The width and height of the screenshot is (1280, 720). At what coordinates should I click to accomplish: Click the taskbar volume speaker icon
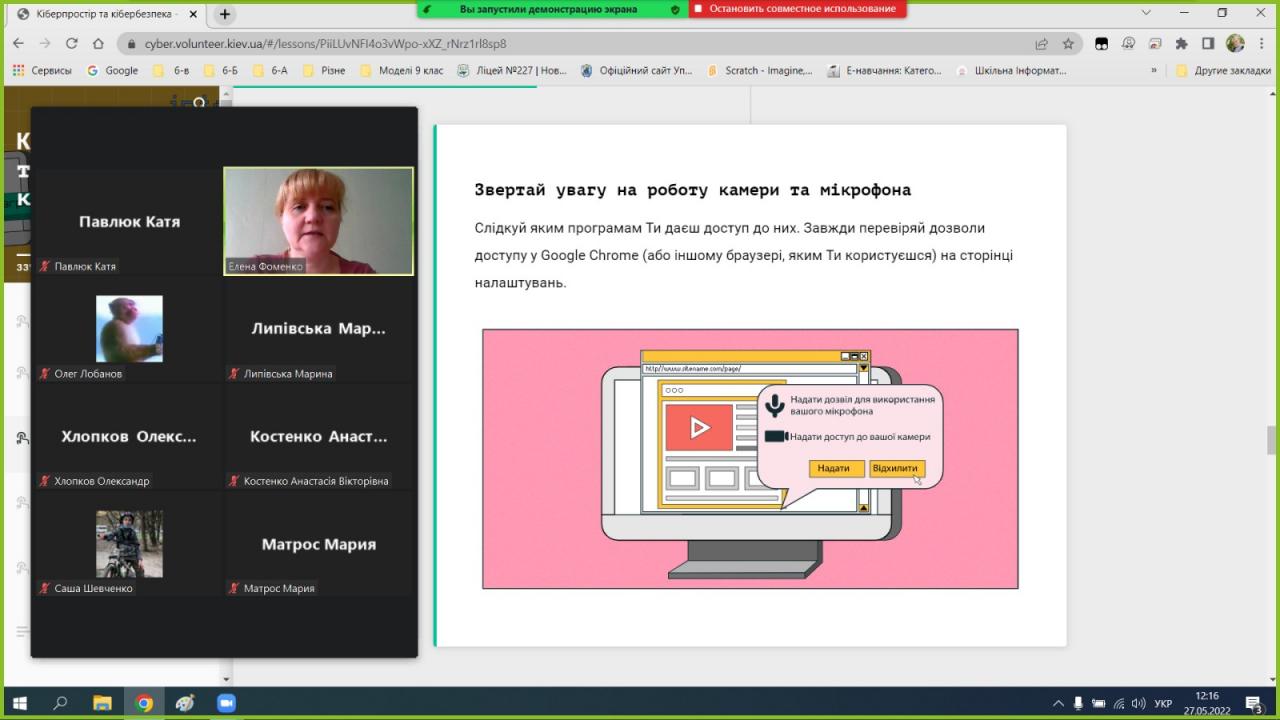click(x=1139, y=703)
